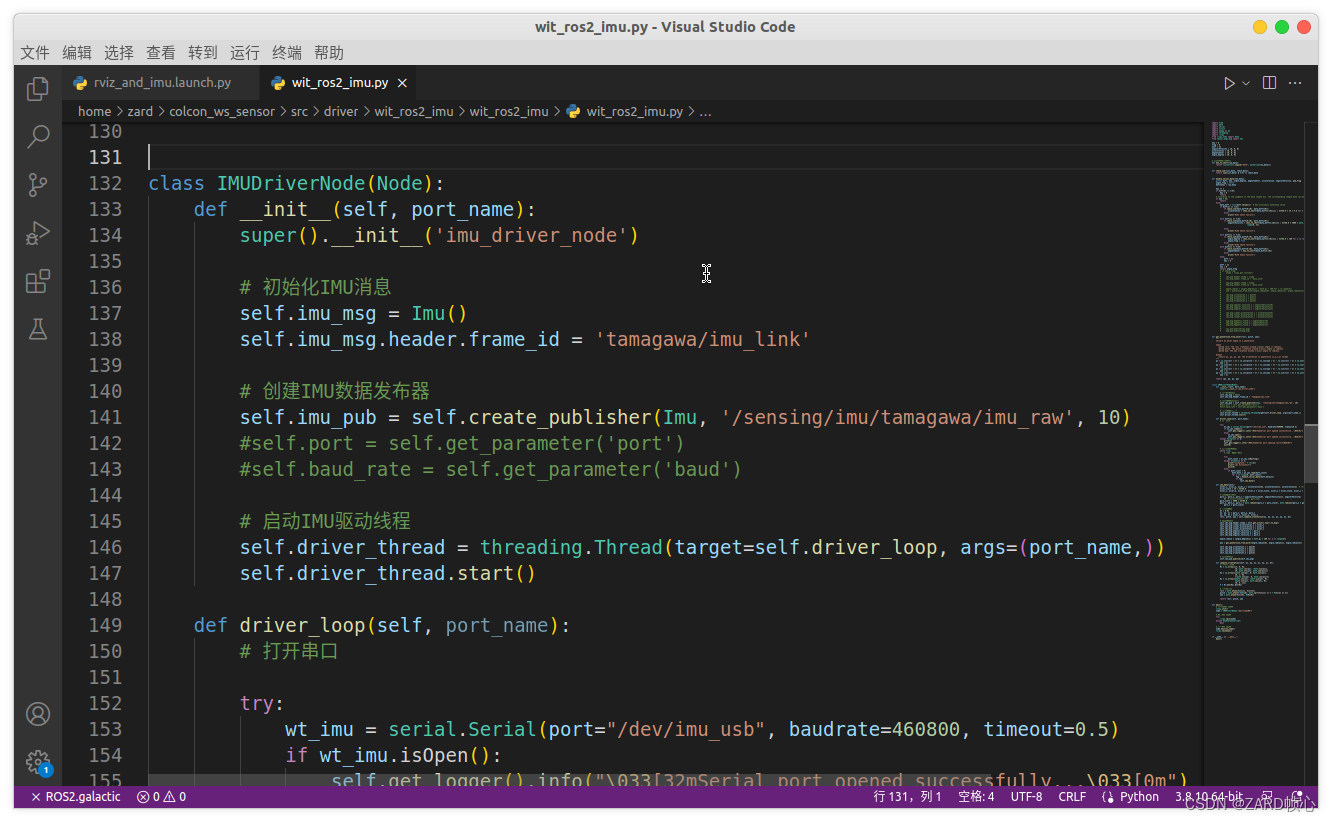The image size is (1332, 822).
Task: Open the 编辑 menu
Action: point(76,53)
